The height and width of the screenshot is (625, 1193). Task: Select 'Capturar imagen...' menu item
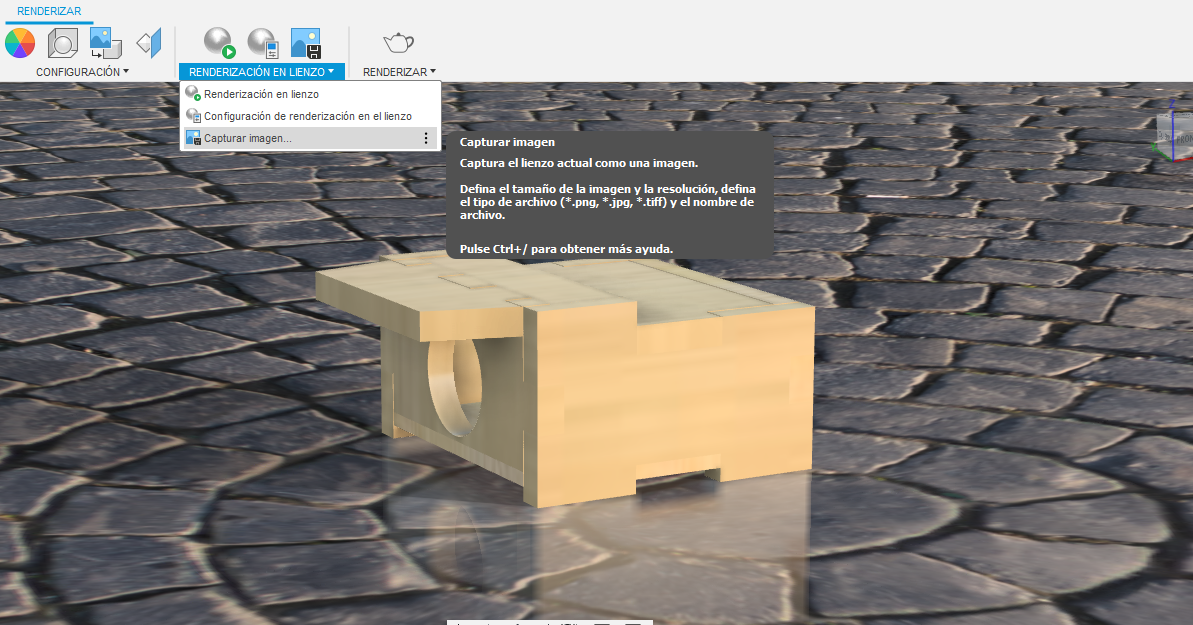pyautogui.click(x=310, y=139)
